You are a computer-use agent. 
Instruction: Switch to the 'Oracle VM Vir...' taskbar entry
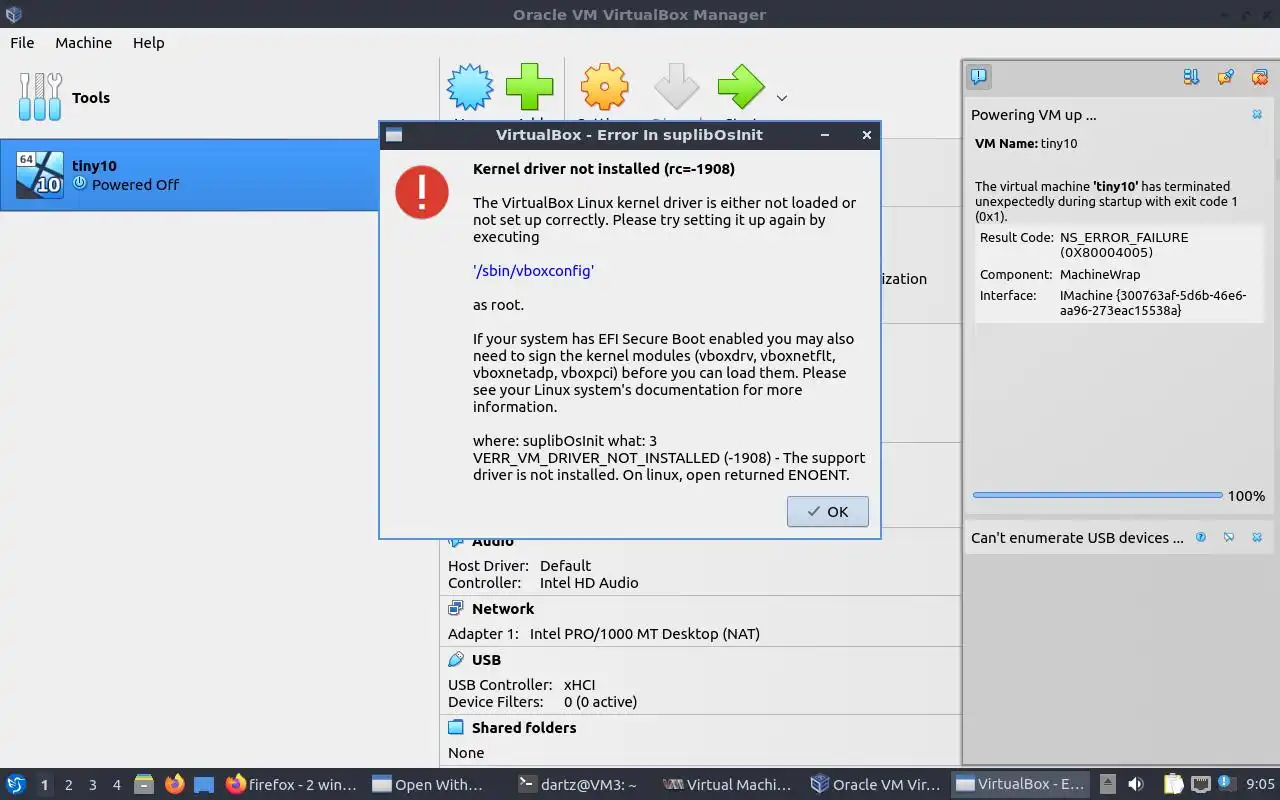tap(875, 785)
